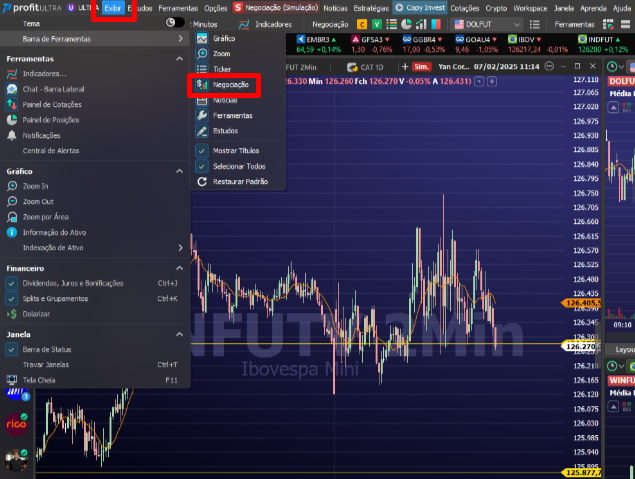Image resolution: width=635 pixels, height=479 pixels.
Task: Uncheck Mostrar Títulos
Action: (x=202, y=151)
